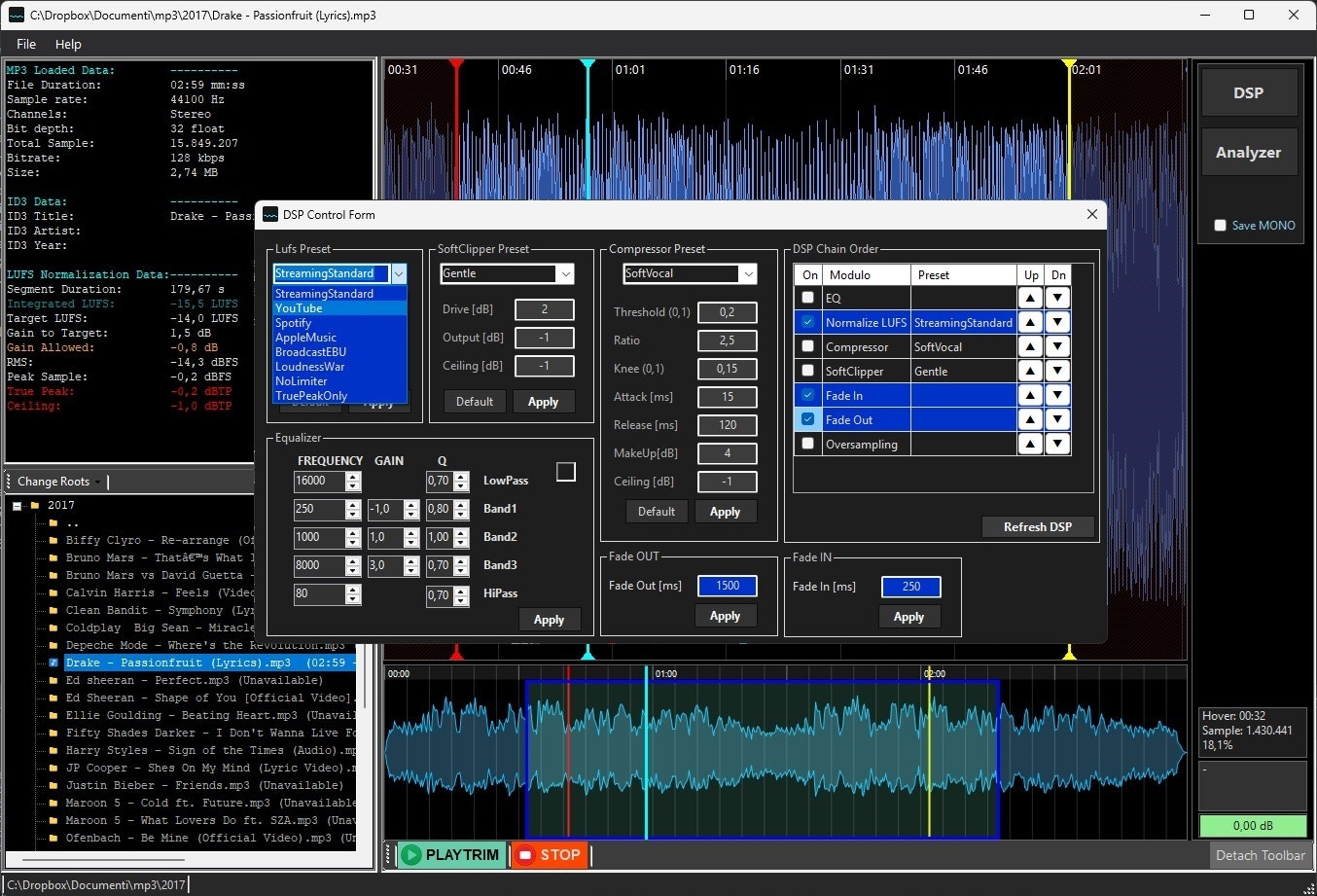This screenshot has height=896, width=1317.
Task: Move Fade In up in the DSP Chain Order
Action: pyautogui.click(x=1030, y=395)
